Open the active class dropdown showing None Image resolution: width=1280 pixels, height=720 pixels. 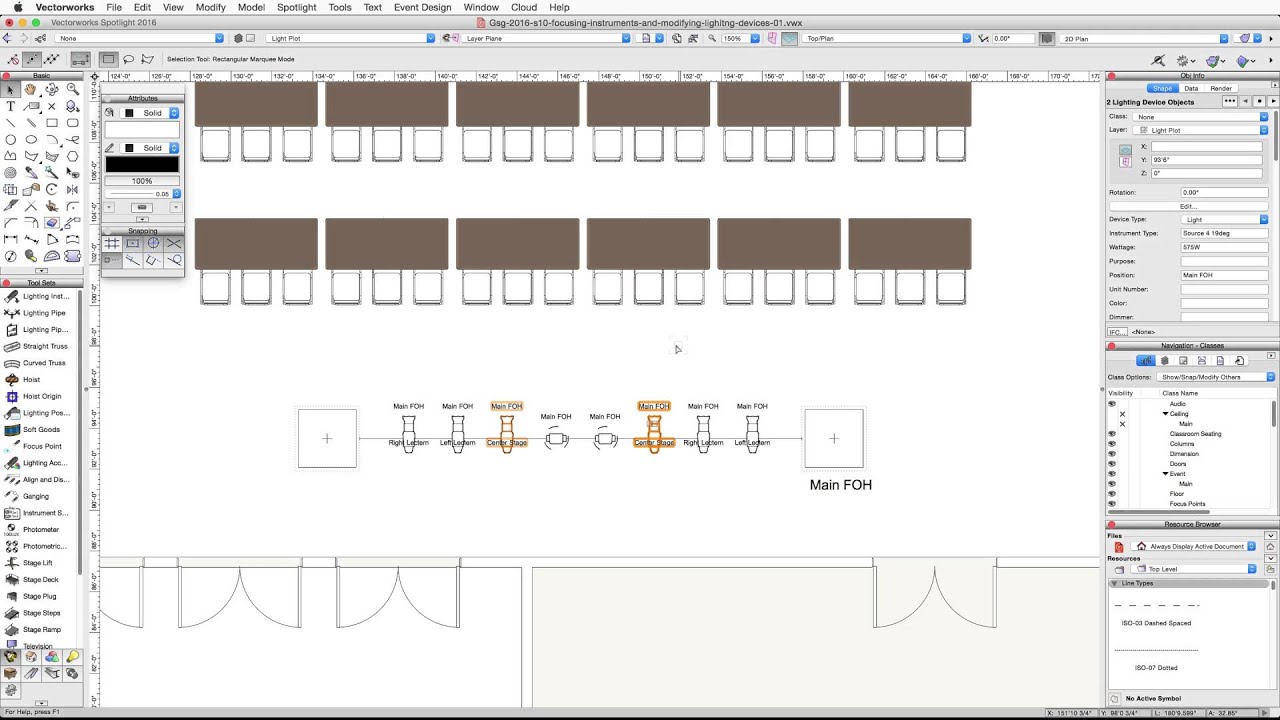pyautogui.click(x=140, y=38)
